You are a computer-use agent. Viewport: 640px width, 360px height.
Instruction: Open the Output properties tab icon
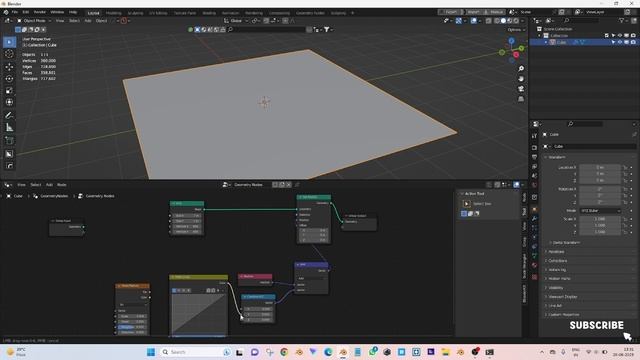534,157
